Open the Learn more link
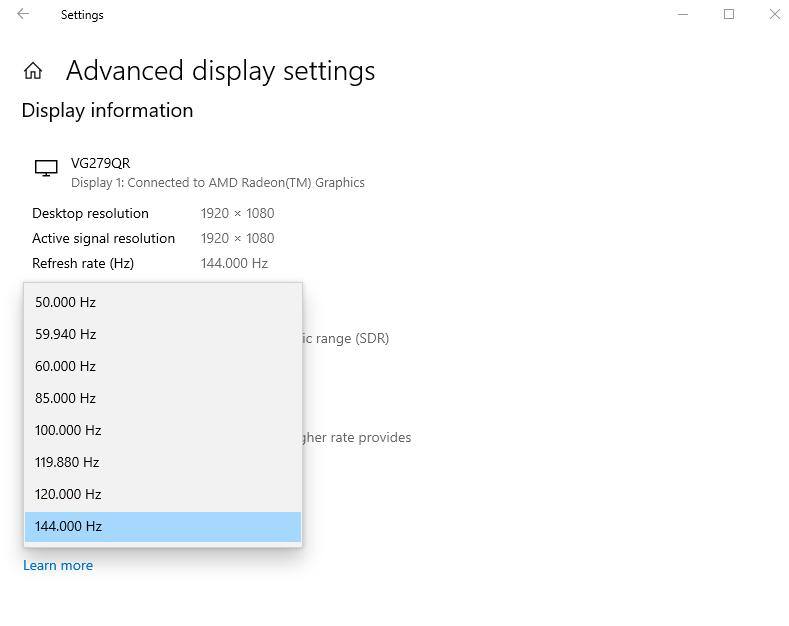 tap(58, 565)
